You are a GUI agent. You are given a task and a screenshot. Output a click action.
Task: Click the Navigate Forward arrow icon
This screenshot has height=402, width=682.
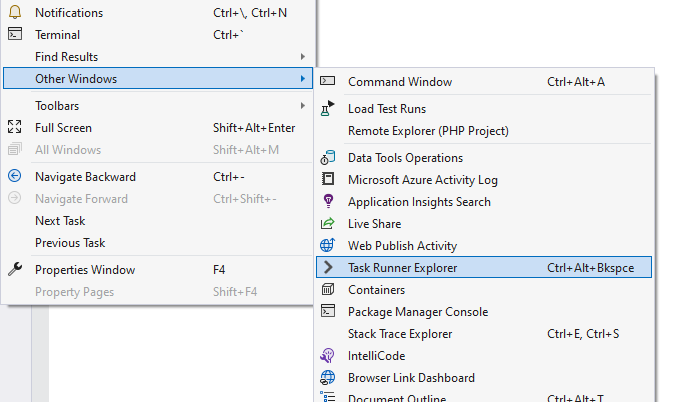coord(15,198)
